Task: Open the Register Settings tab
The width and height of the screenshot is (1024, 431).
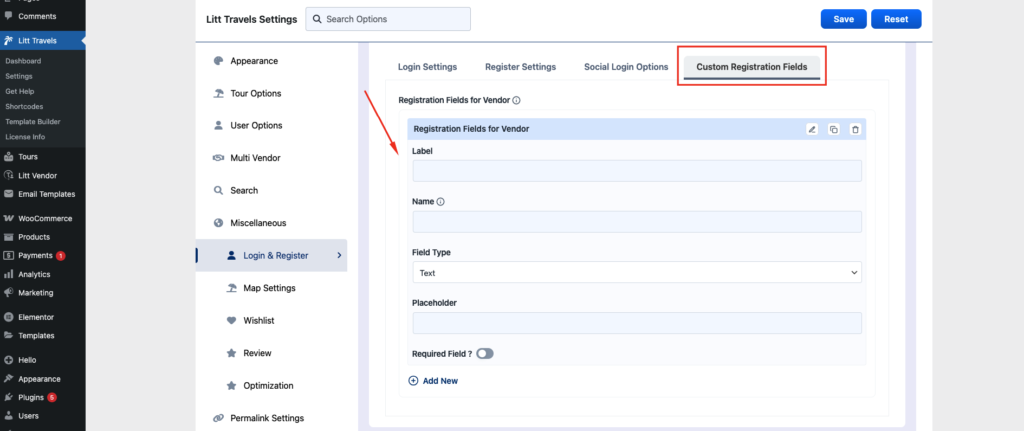Action: coord(520,67)
